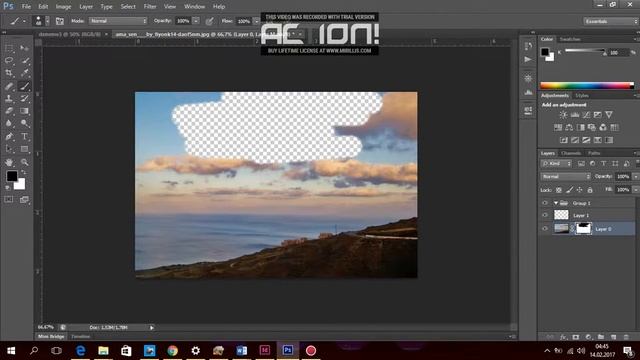Viewport: 640px width, 360px height.
Task: Select the Clone Stamp tool
Action: coord(9,98)
